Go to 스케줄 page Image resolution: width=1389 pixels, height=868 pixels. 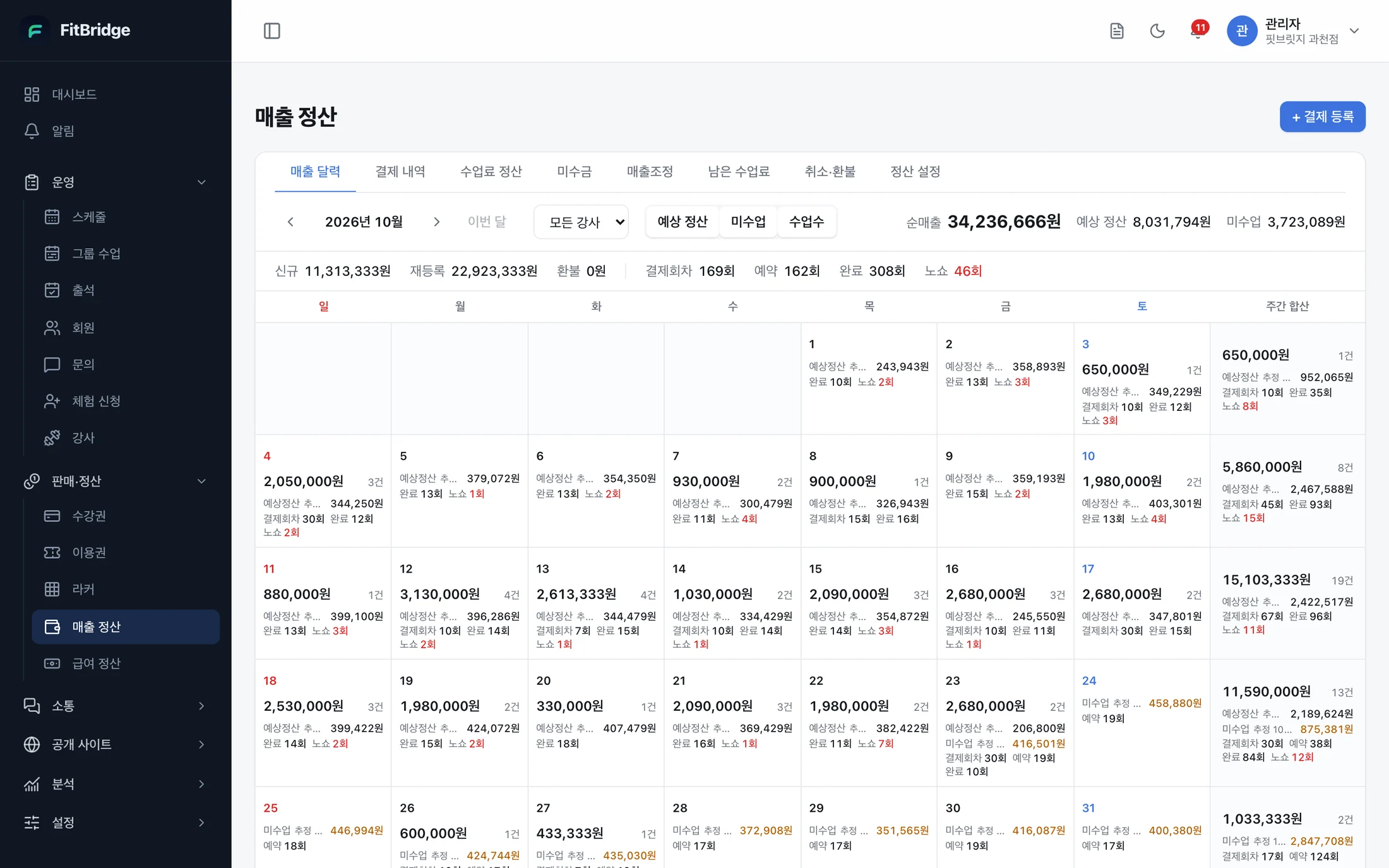(x=126, y=217)
